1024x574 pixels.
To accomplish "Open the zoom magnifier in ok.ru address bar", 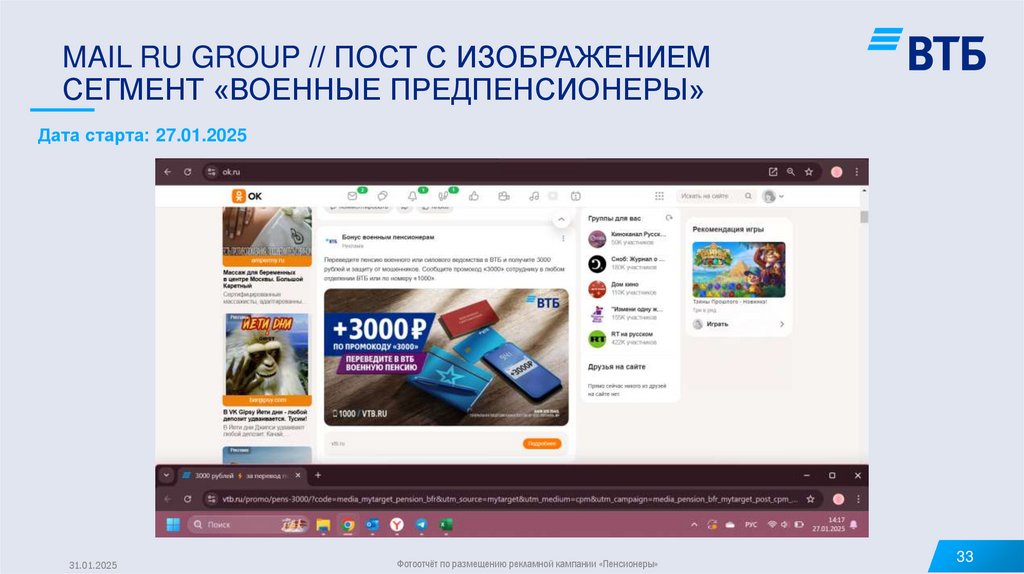I will 791,172.
